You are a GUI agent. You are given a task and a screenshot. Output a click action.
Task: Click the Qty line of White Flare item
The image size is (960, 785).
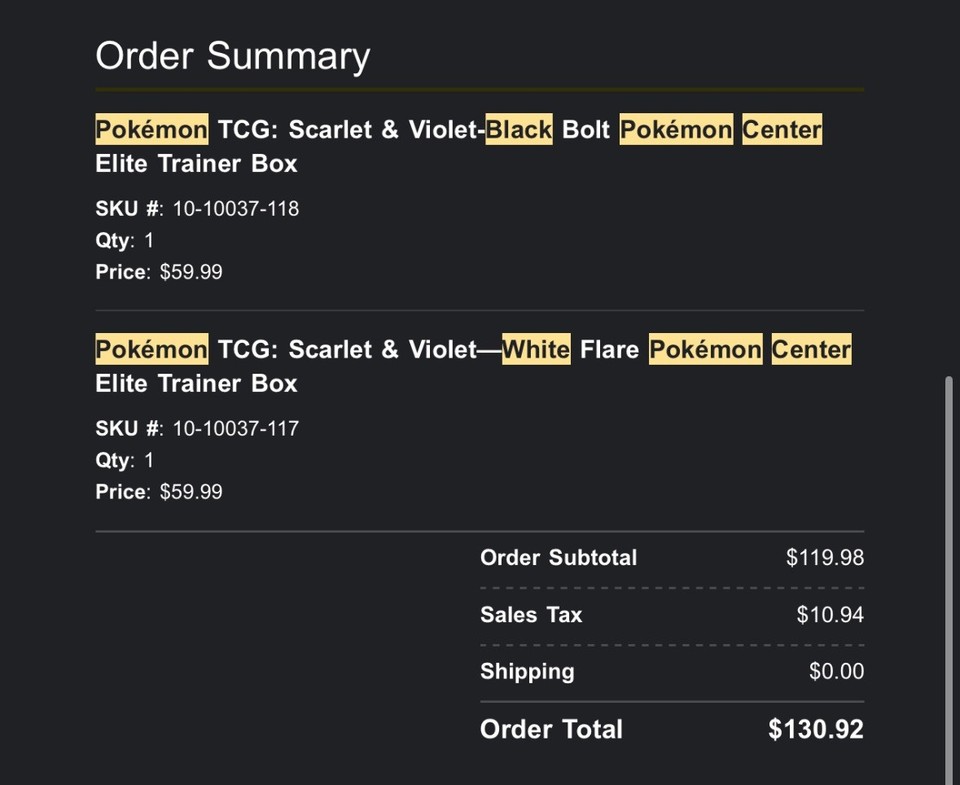pos(125,460)
